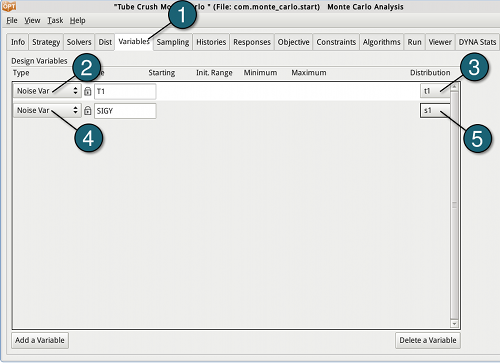Click the lock icon beside T1
The width and height of the screenshot is (500, 364).
[x=87, y=91]
